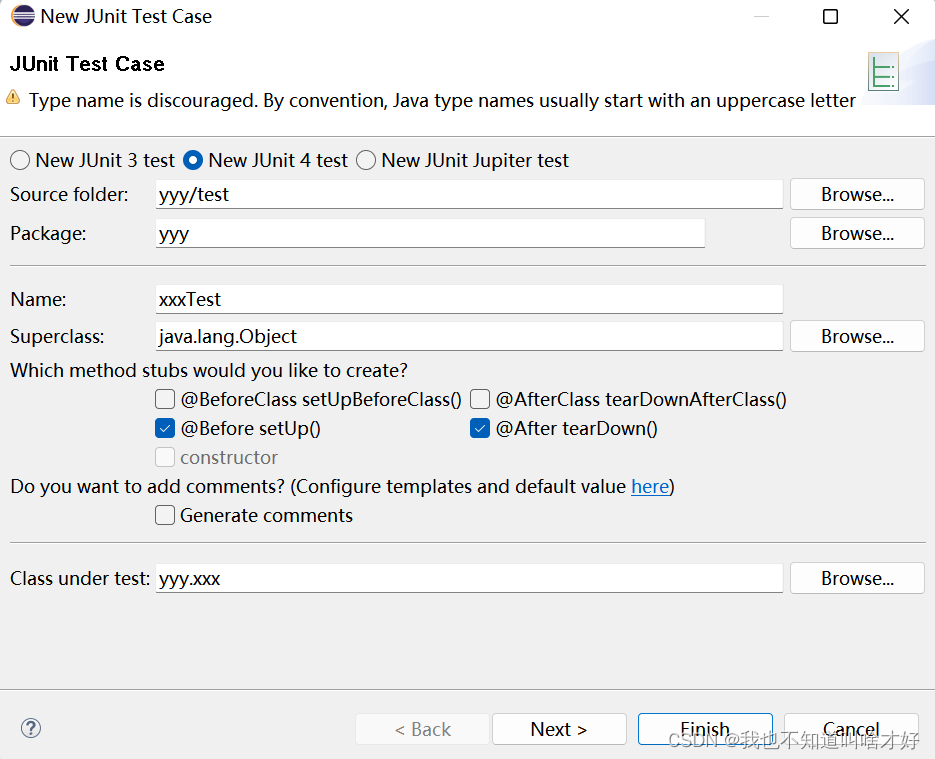The width and height of the screenshot is (935, 759).
Task: Click the Next > button
Action: [559, 729]
